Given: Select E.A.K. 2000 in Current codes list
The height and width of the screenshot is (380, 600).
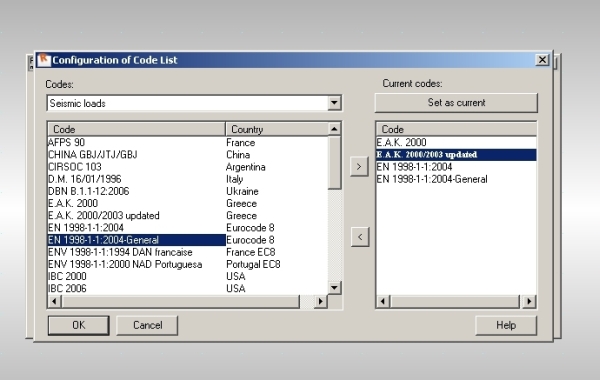Looking at the screenshot, I should (456, 143).
